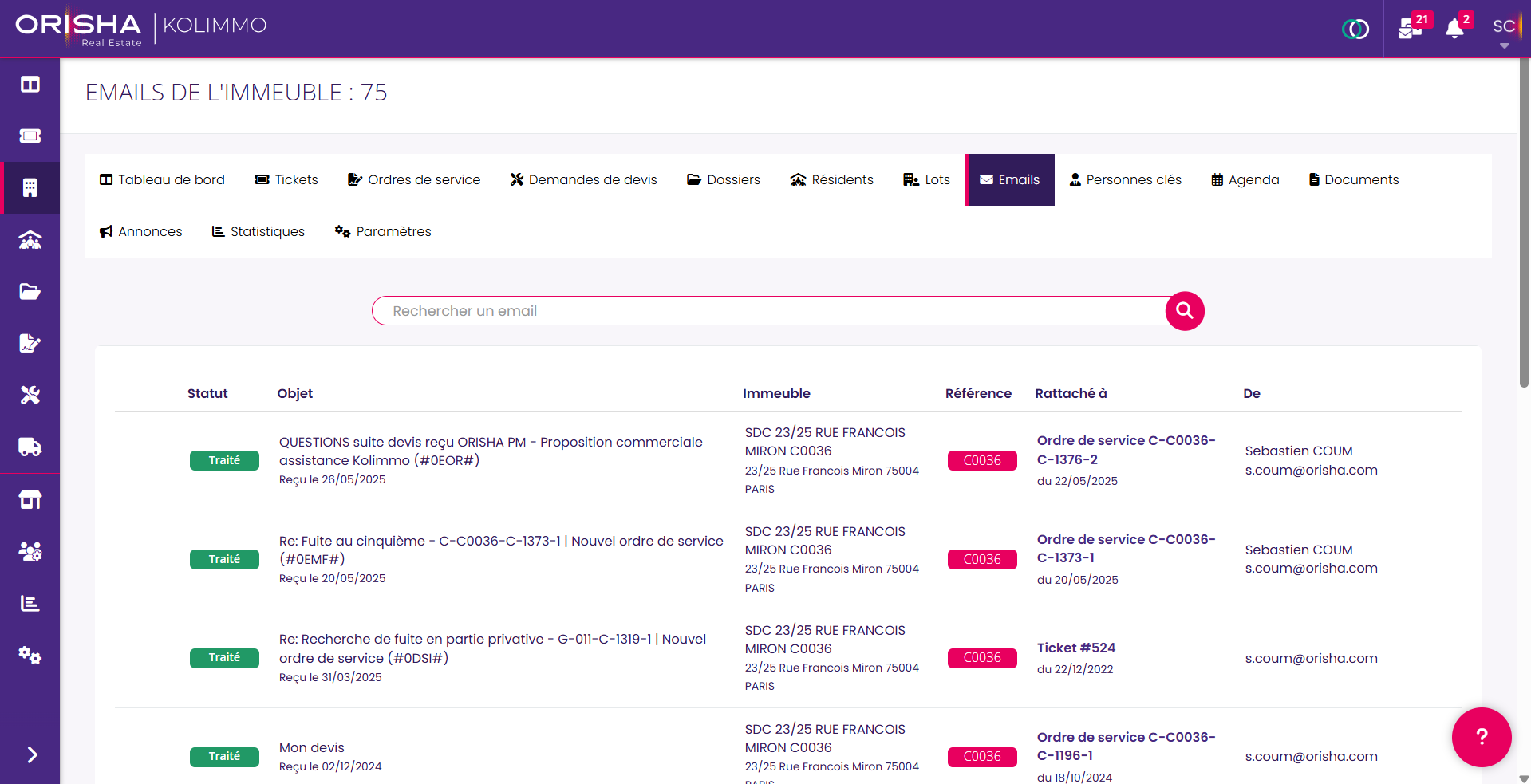Image resolution: width=1531 pixels, height=784 pixels.
Task: Switch to the Documents tab
Action: tap(1354, 180)
